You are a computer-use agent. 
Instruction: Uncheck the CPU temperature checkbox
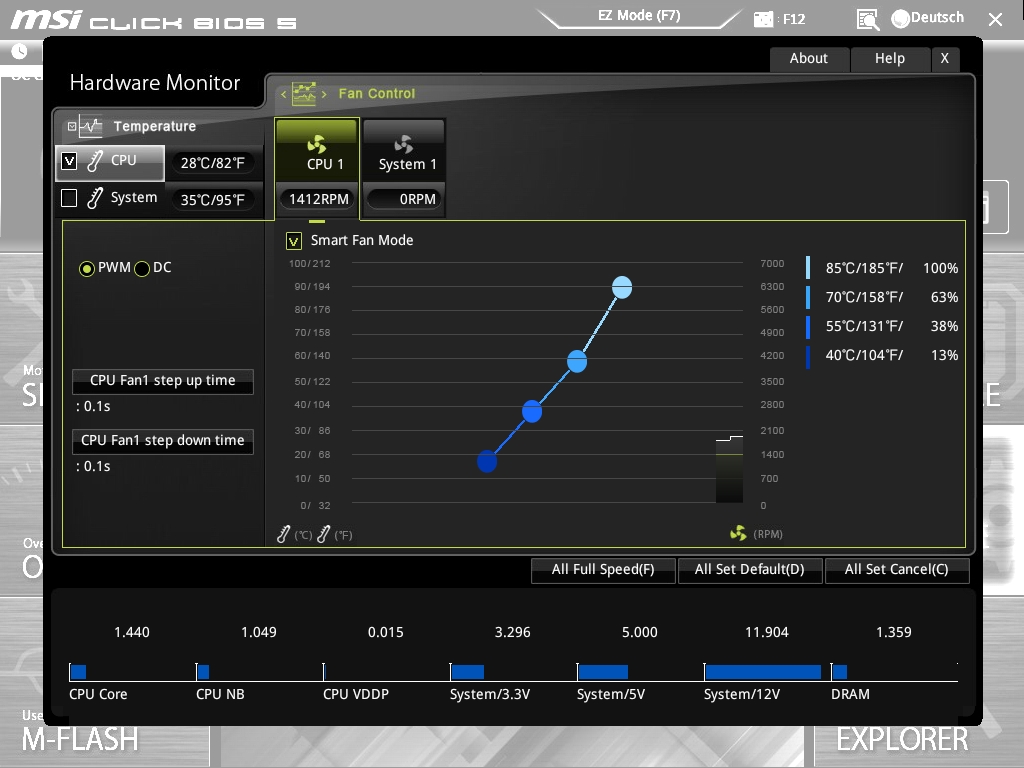(69, 161)
